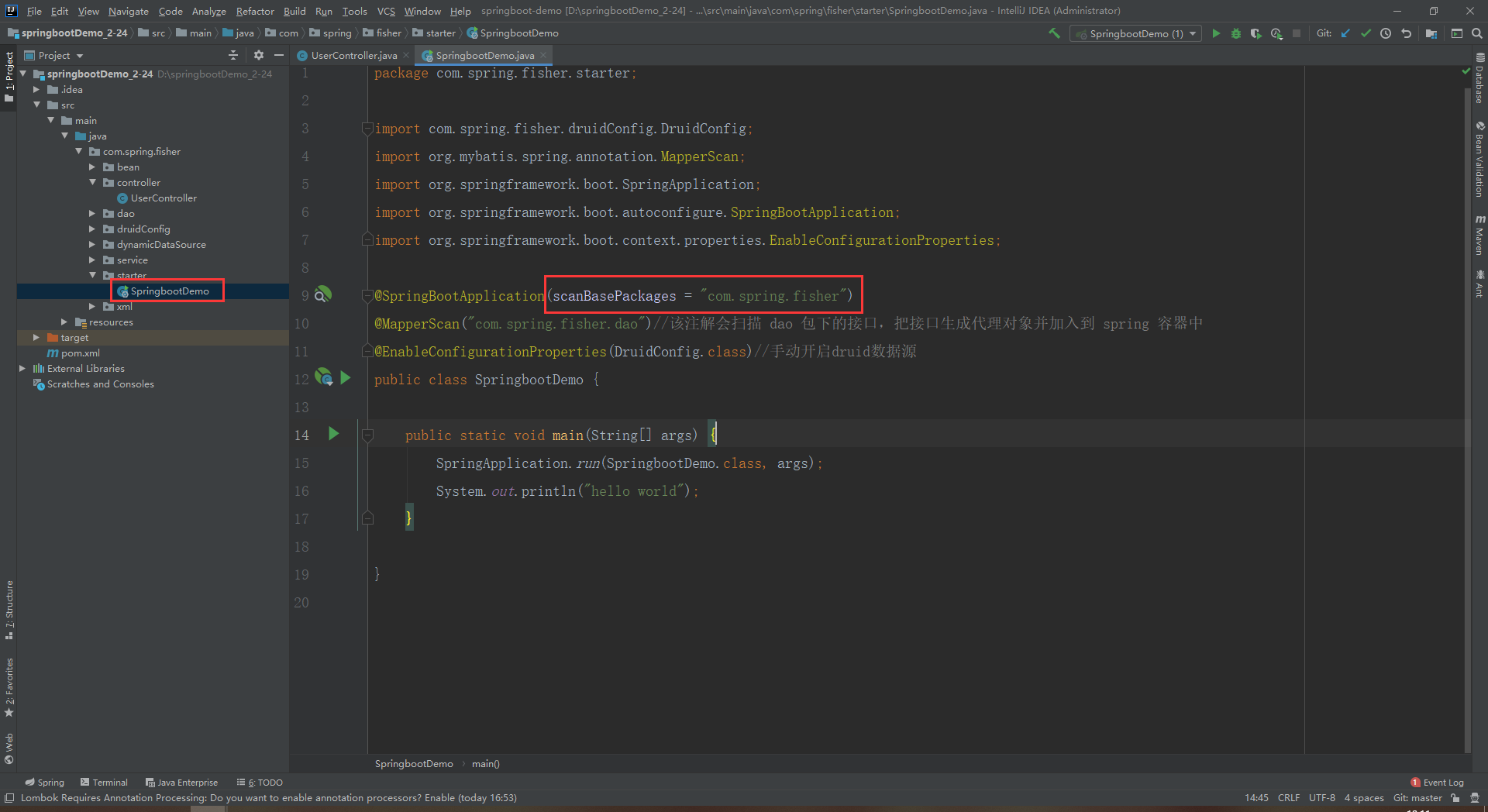
Task: Toggle the Terminal tool window
Action: pyautogui.click(x=103, y=782)
